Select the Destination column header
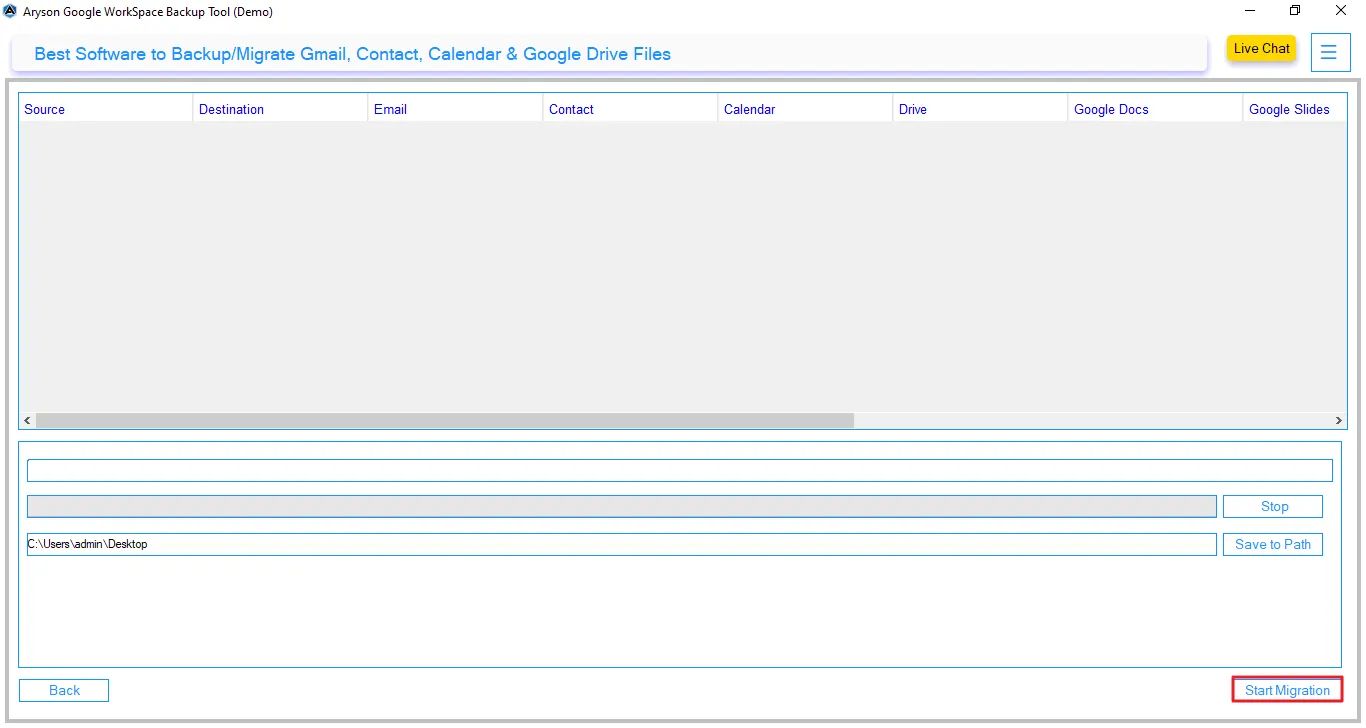 pyautogui.click(x=231, y=108)
